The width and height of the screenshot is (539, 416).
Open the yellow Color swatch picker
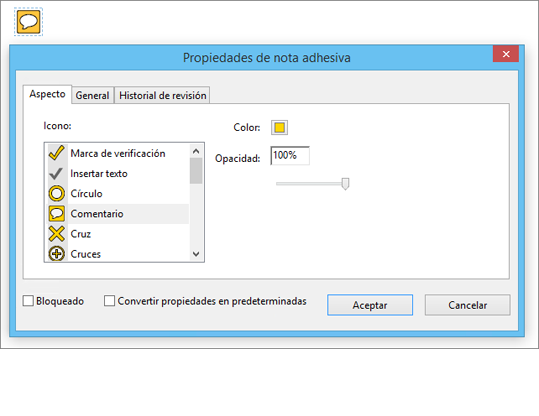[279, 128]
